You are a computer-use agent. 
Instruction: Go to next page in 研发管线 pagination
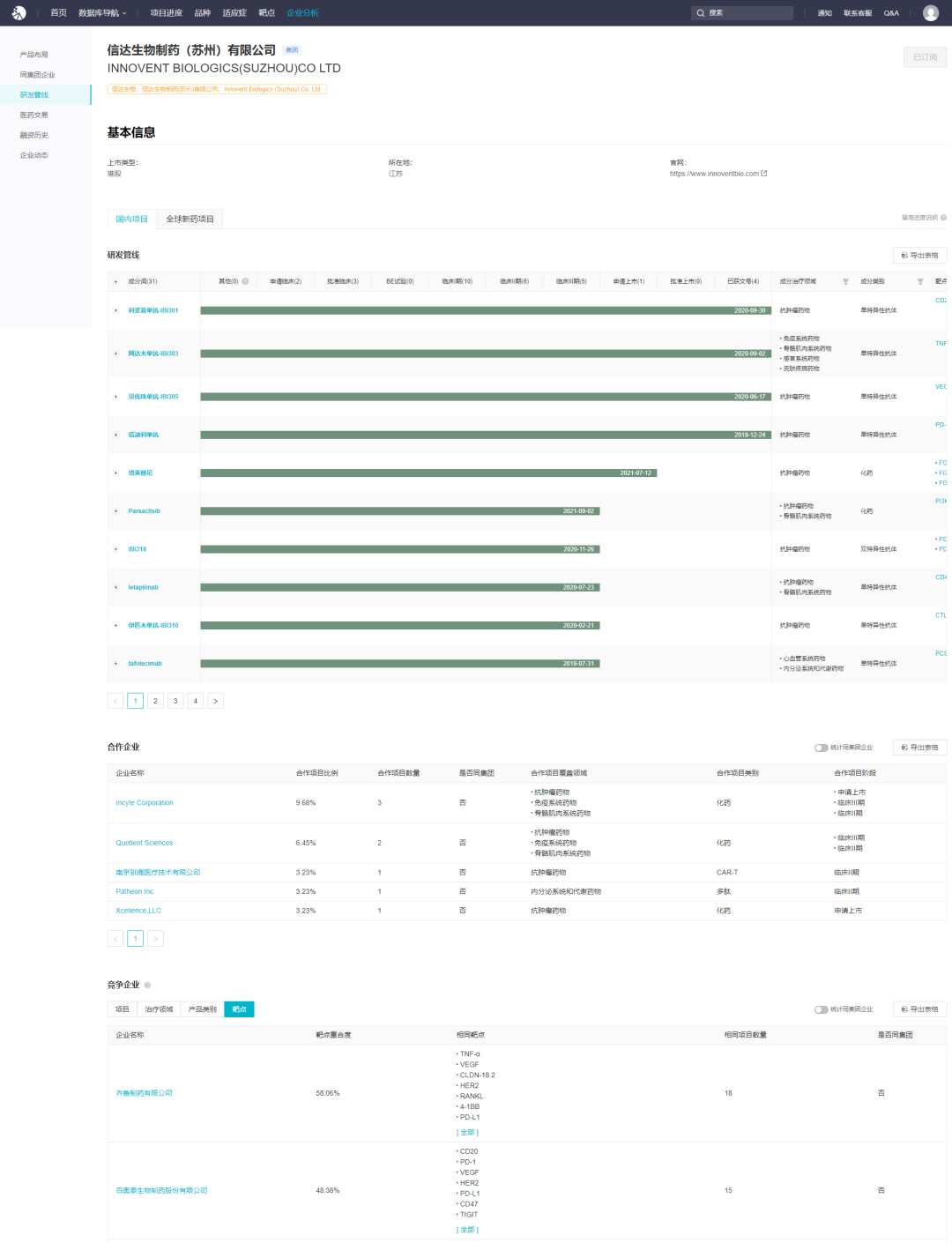pyautogui.click(x=216, y=701)
